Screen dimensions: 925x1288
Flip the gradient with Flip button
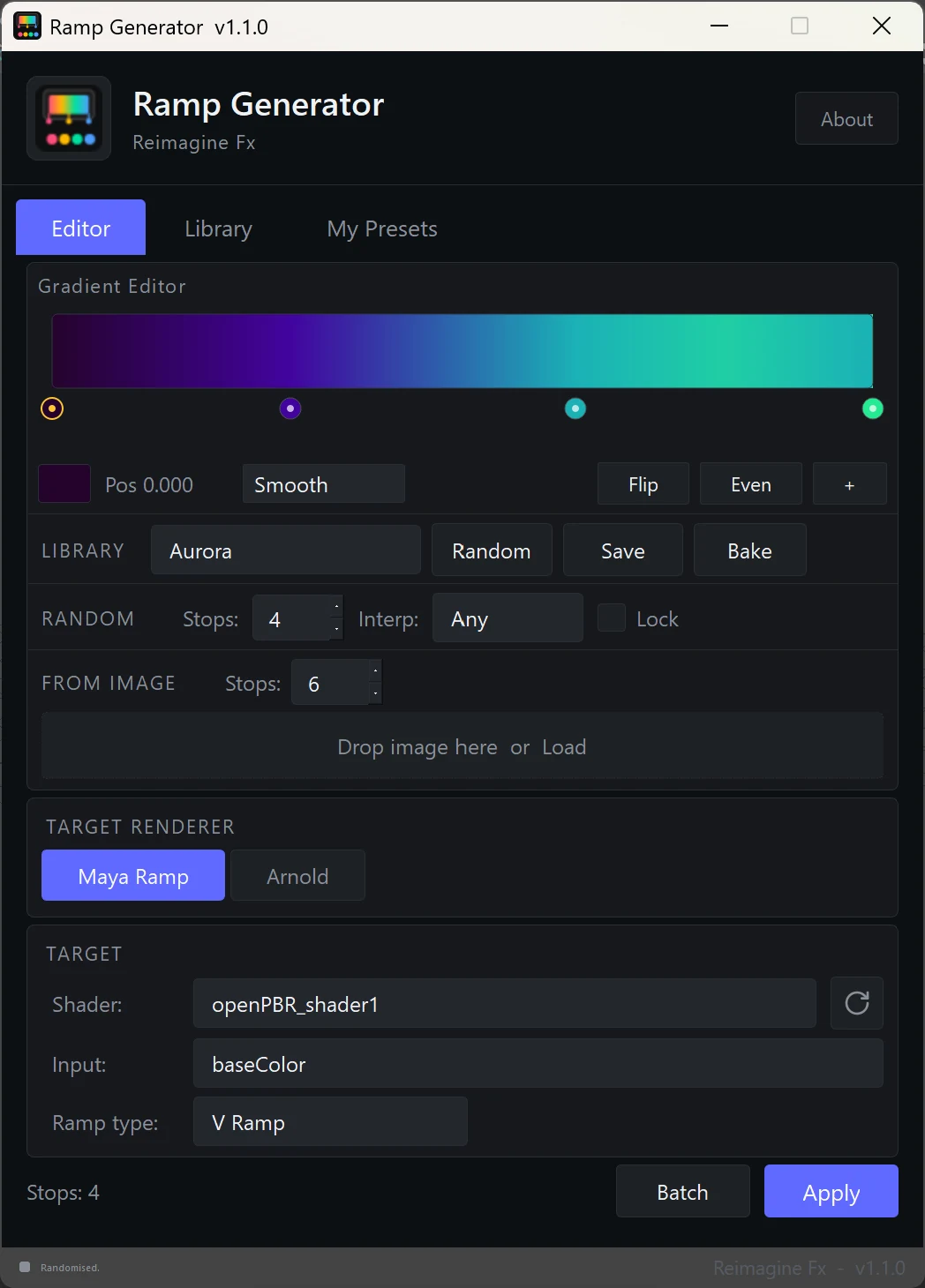[x=643, y=484]
